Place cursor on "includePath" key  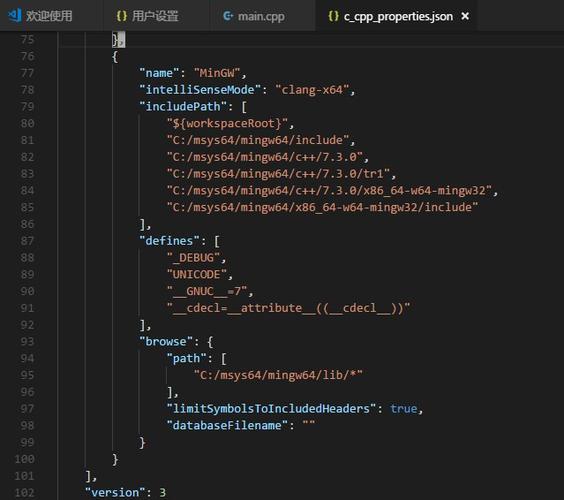click(183, 106)
